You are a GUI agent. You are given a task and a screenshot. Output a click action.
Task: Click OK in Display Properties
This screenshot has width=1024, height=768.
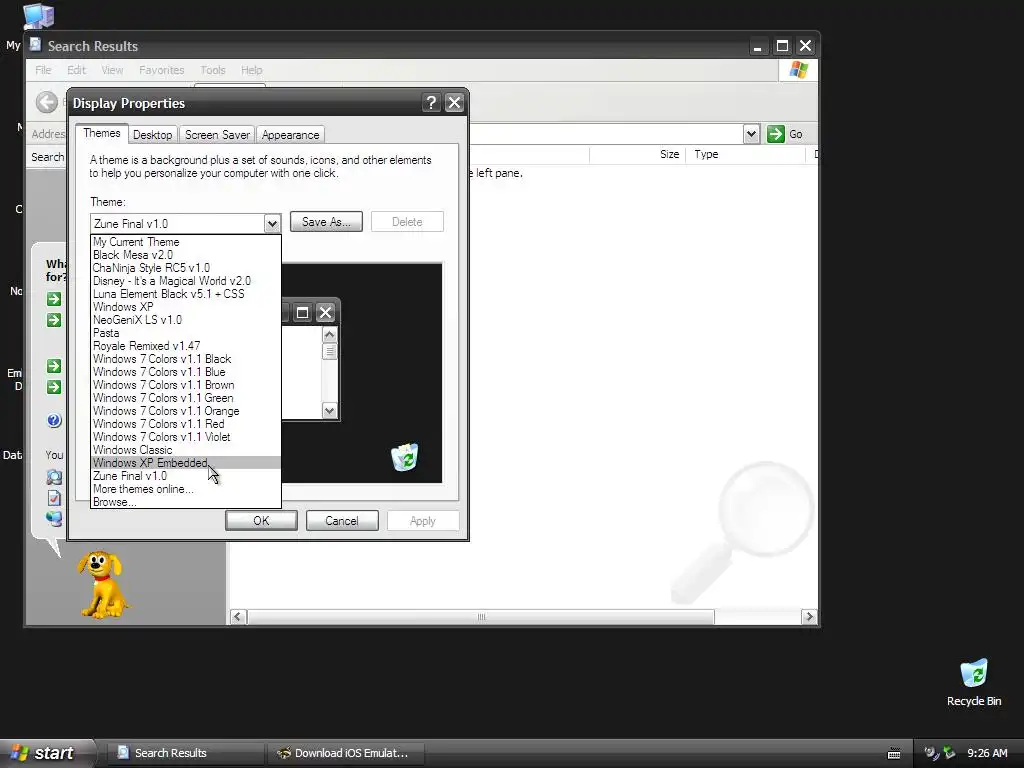point(261,520)
